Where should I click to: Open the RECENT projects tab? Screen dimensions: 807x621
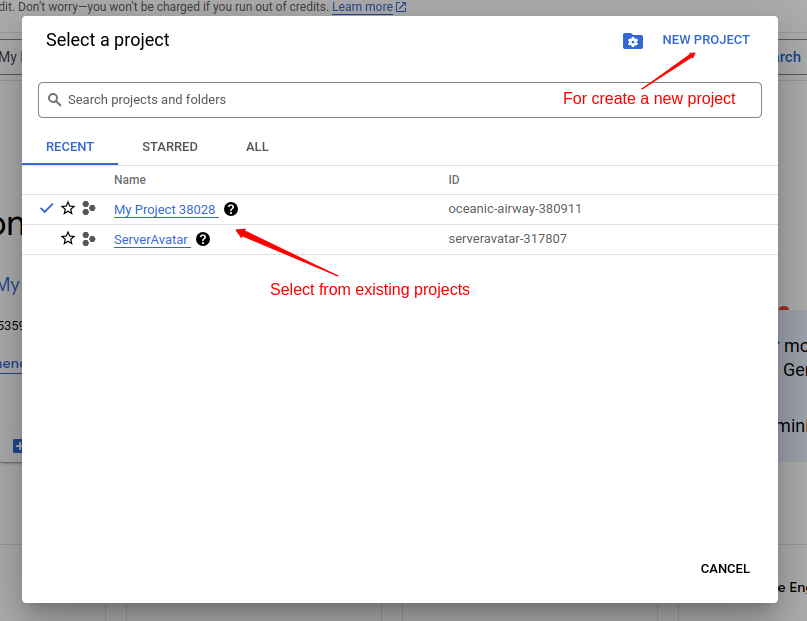tap(69, 146)
